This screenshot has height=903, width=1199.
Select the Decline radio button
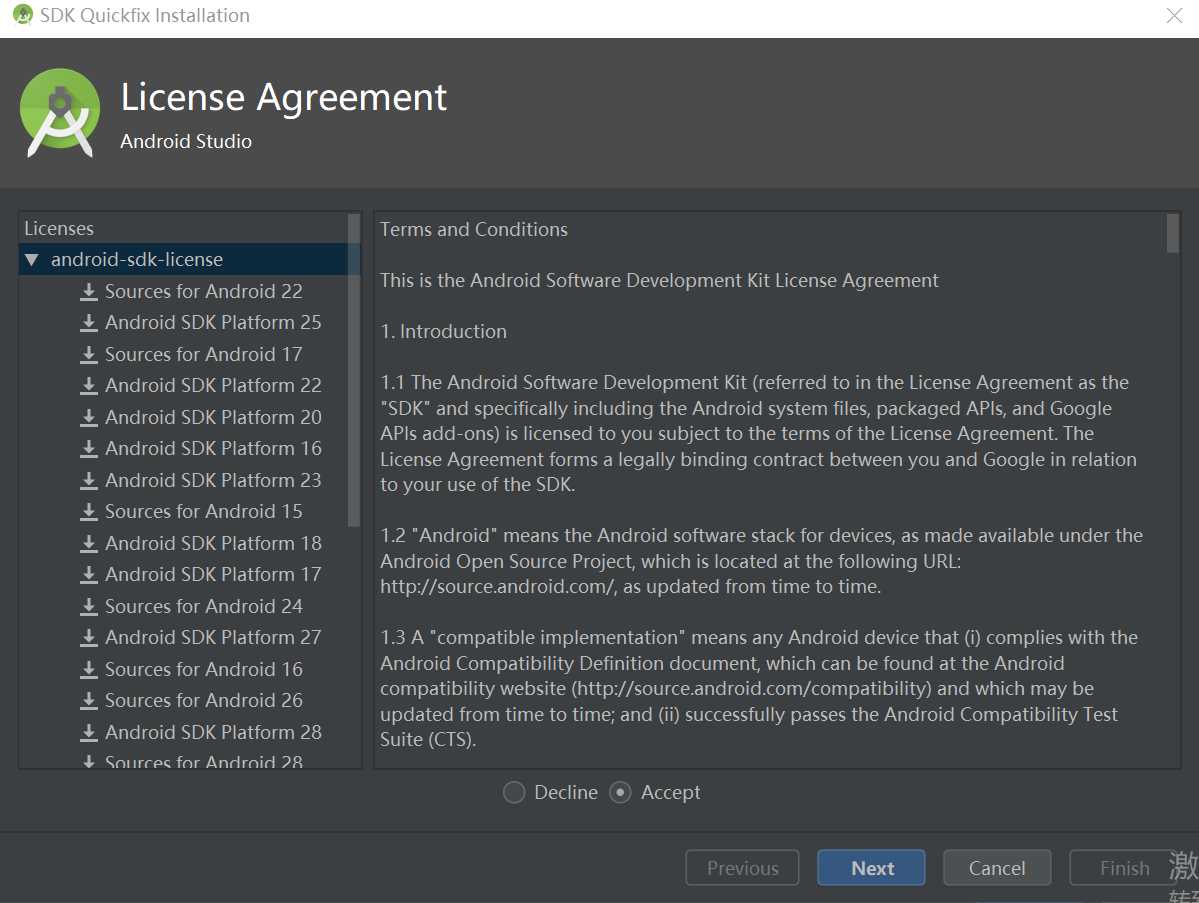point(514,792)
